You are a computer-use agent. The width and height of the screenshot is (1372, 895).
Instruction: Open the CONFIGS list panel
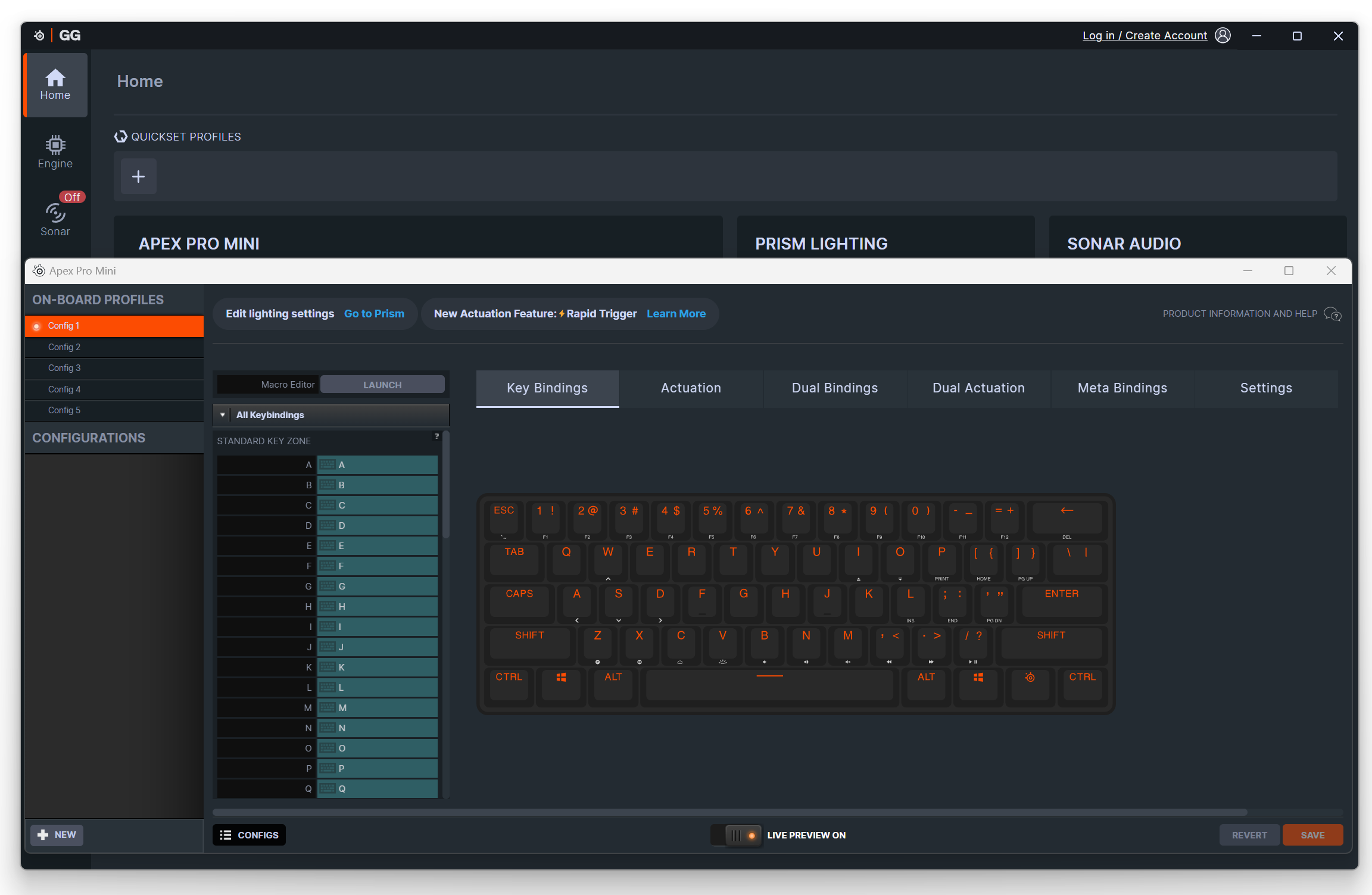tap(249, 835)
